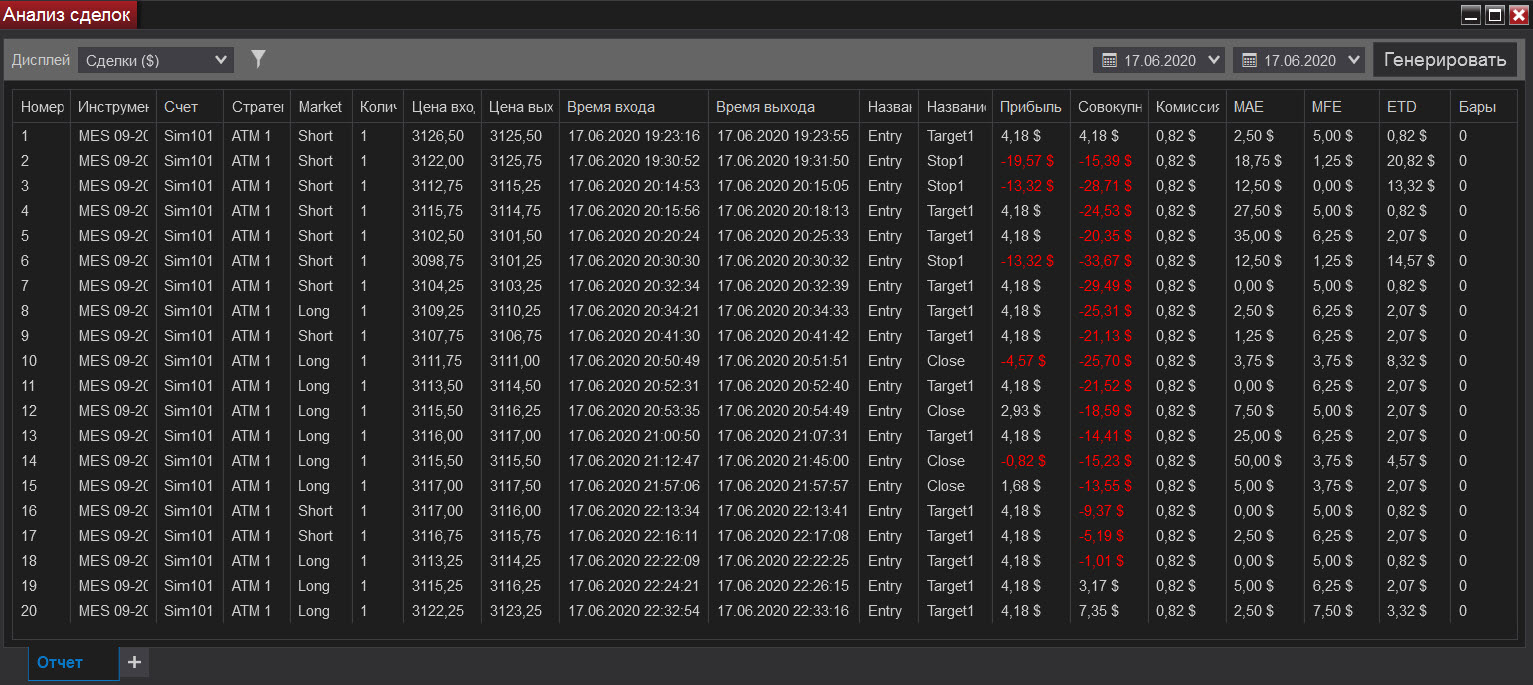
Task: Select exit time 17.06.2020 21:45:00
Action: 783,461
